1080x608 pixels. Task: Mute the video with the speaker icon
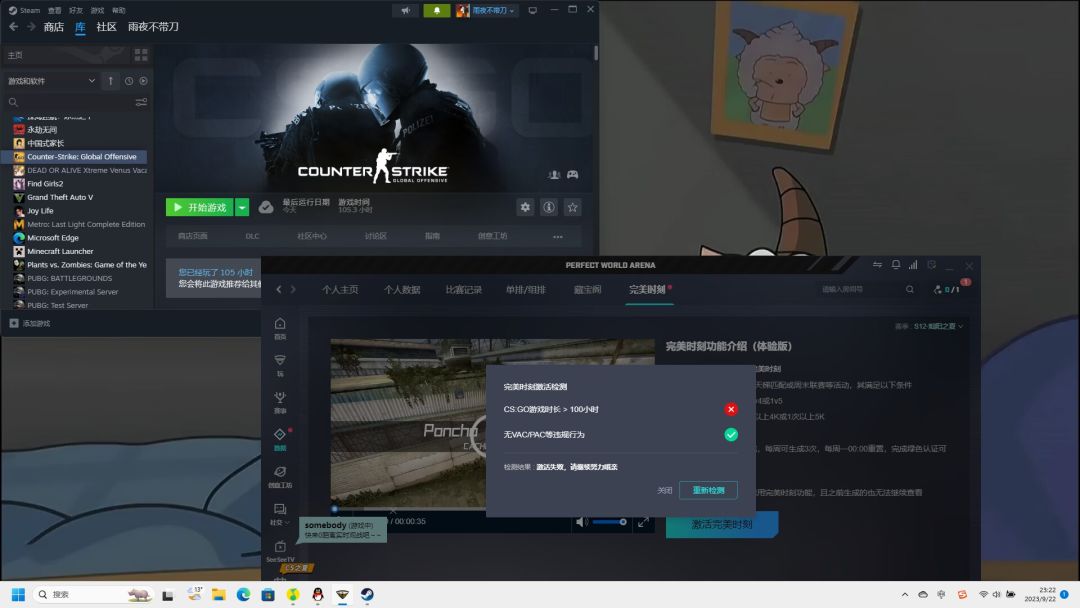pyautogui.click(x=581, y=522)
